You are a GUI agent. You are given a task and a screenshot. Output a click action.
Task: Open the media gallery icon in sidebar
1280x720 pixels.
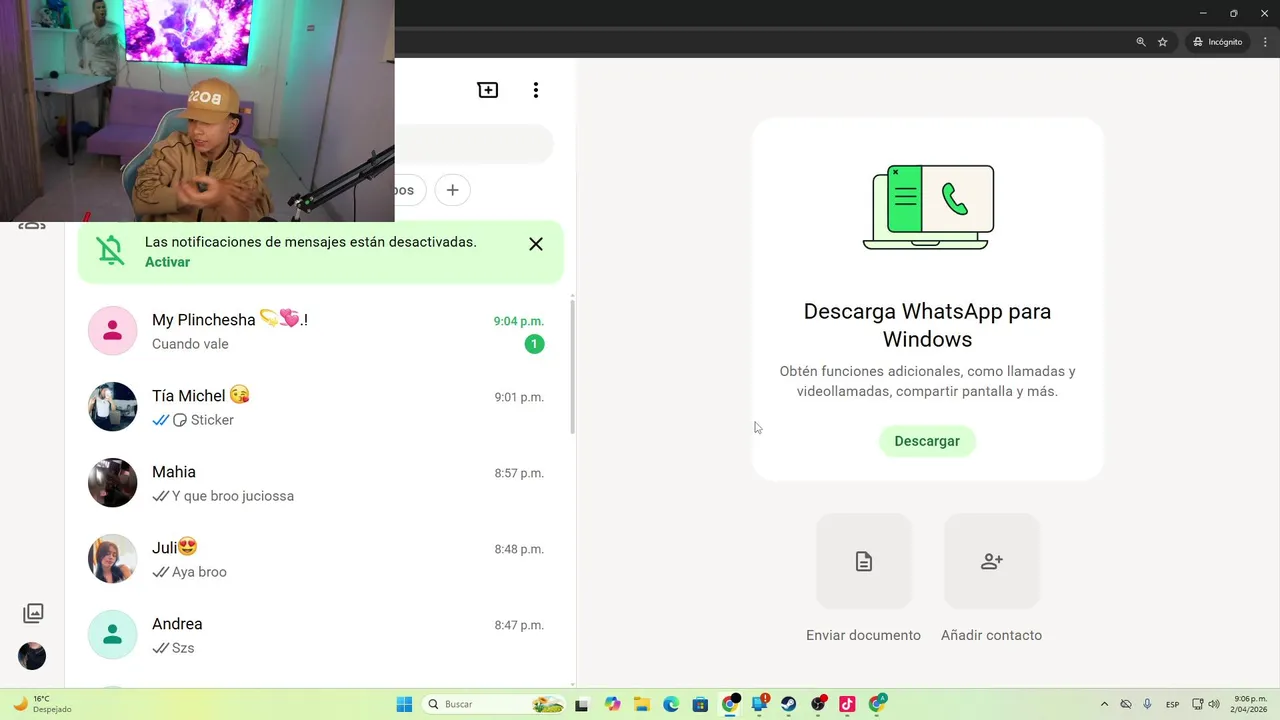click(33, 613)
